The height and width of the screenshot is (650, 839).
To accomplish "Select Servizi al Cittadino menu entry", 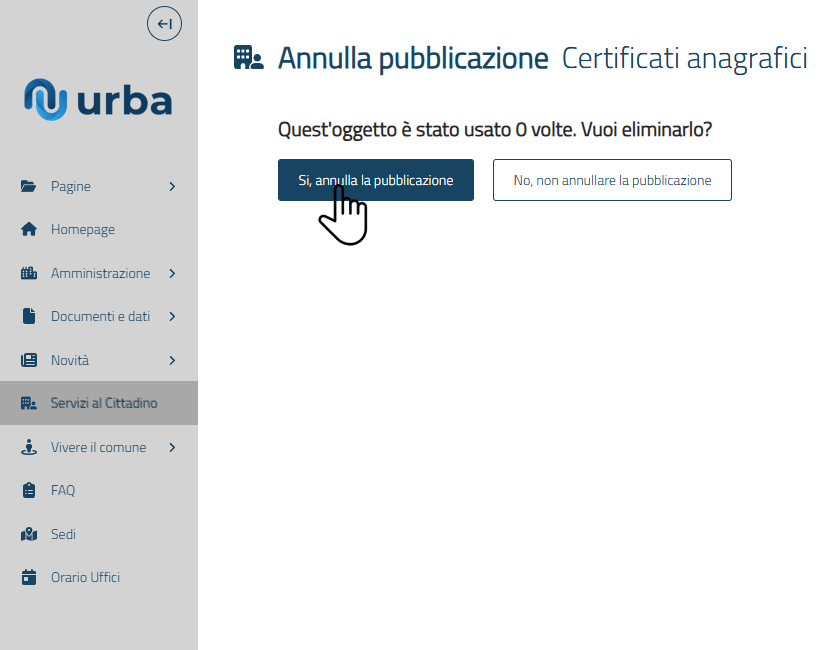I will pos(105,402).
